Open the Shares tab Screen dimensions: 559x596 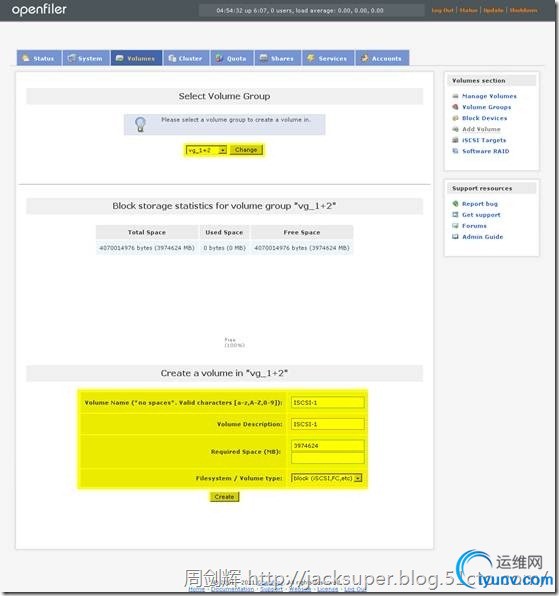[x=277, y=58]
